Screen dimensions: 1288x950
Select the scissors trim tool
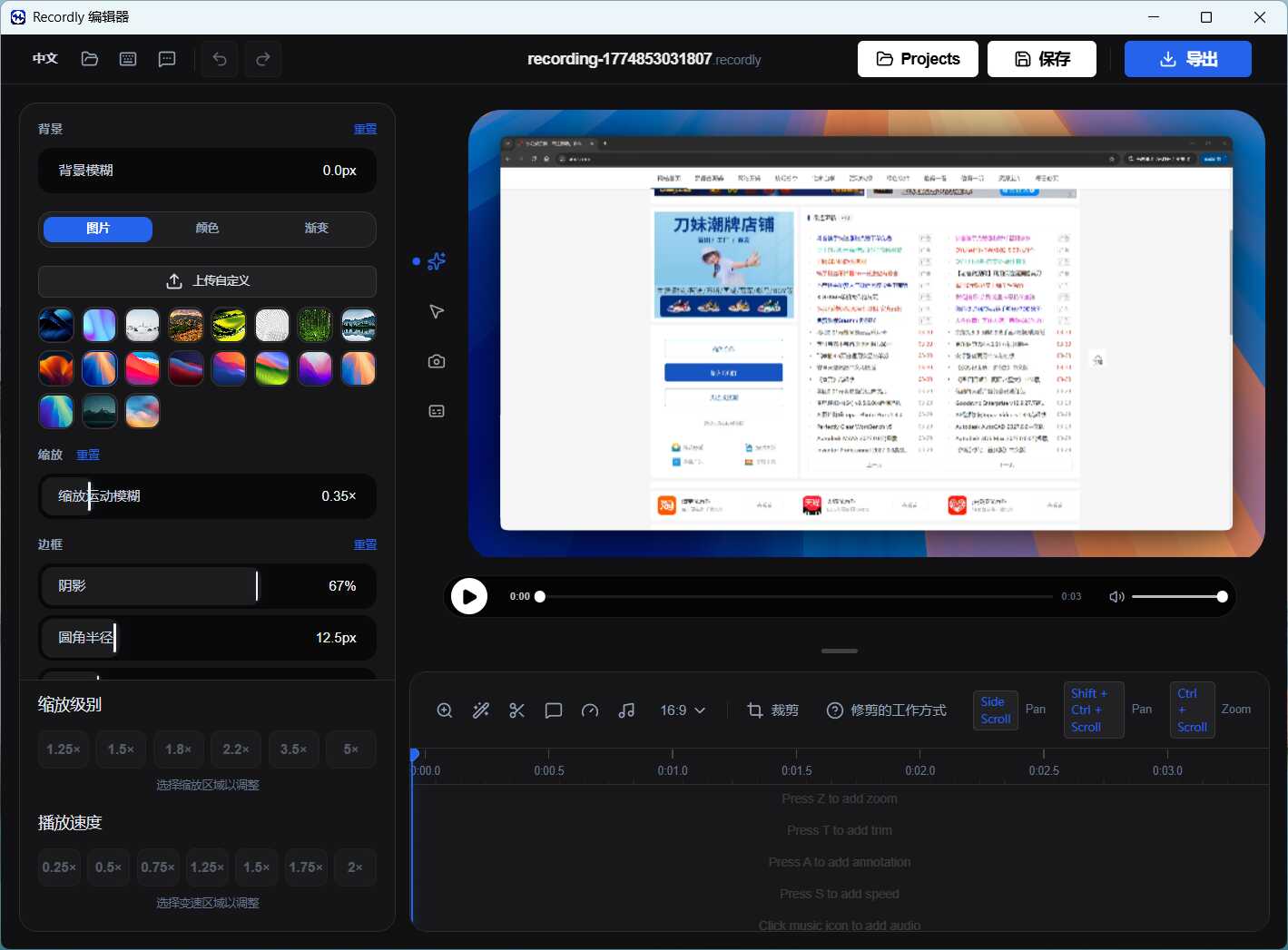pos(517,710)
